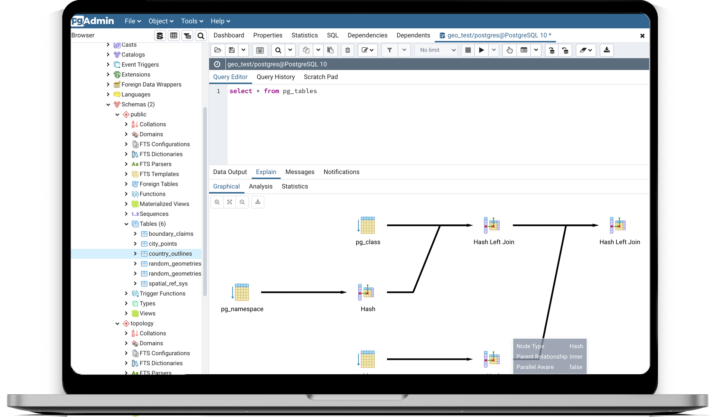The height and width of the screenshot is (417, 715).
Task: Click the zoom in icon in the Graphical explain toolbar
Action: coord(217,202)
